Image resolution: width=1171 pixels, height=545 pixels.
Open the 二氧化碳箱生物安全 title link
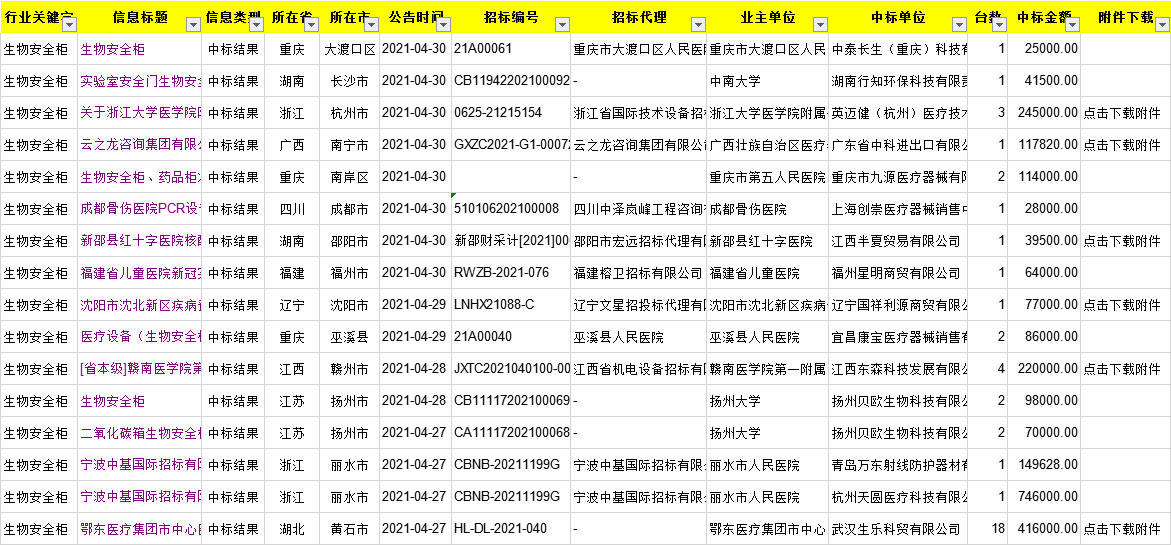(x=140, y=433)
